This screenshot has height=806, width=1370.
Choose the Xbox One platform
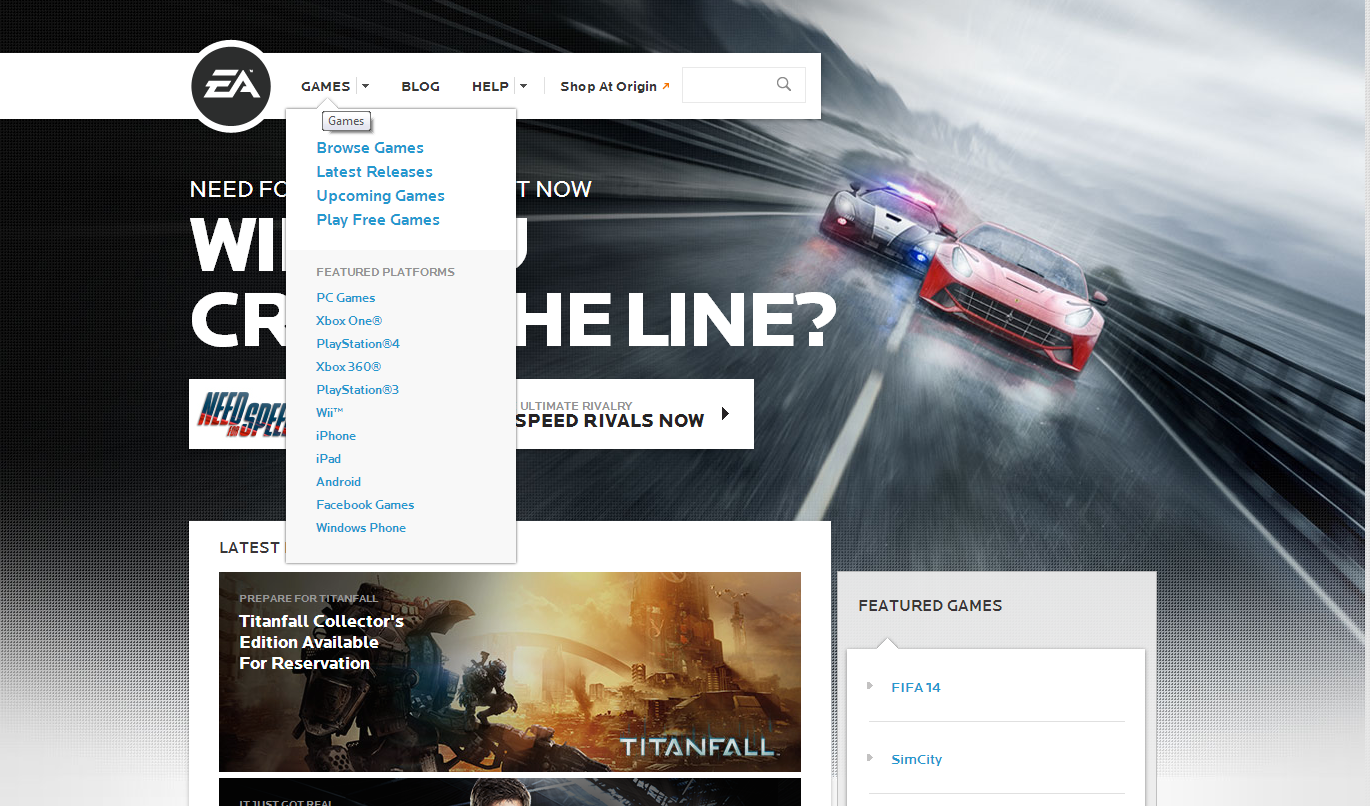tap(349, 321)
